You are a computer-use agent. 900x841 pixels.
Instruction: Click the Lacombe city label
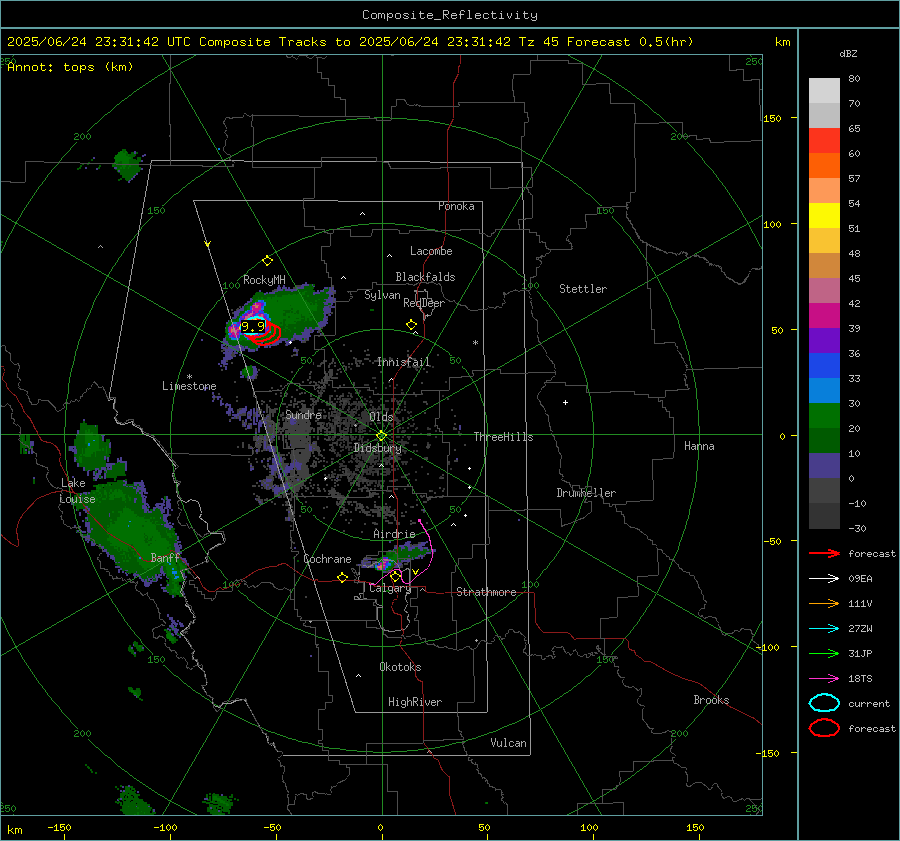coord(431,251)
